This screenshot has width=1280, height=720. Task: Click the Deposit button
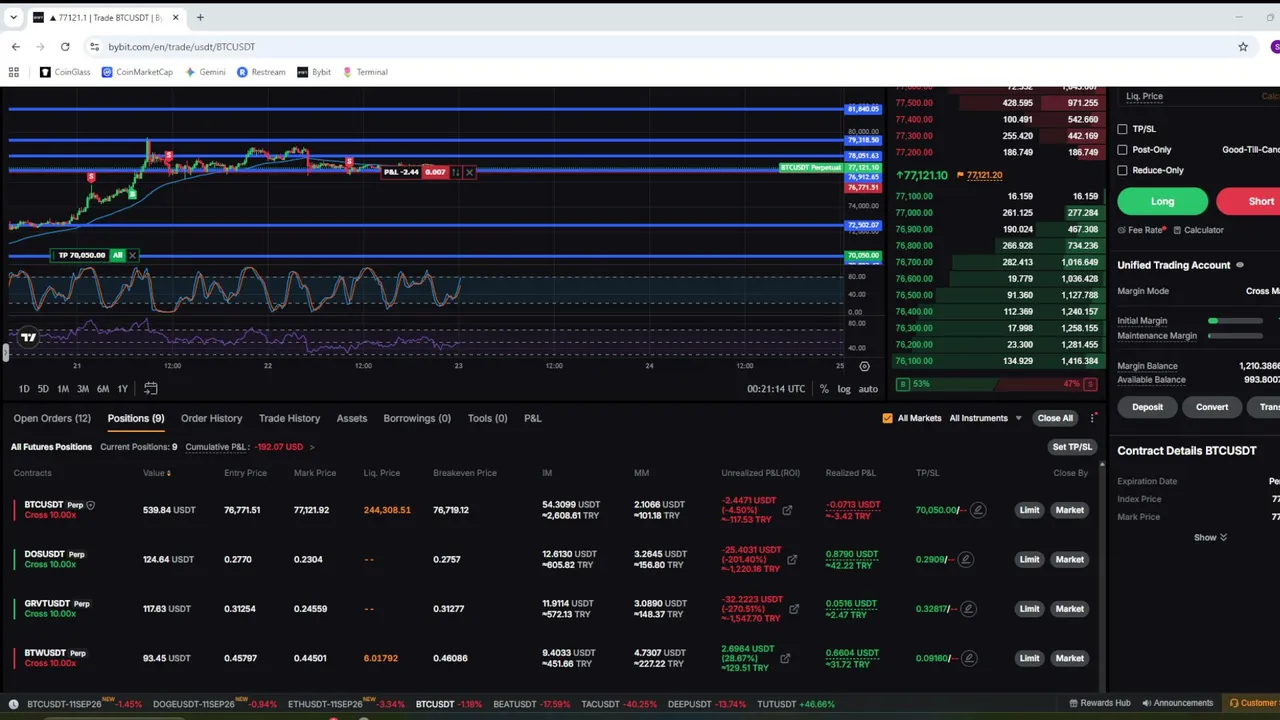click(1147, 407)
